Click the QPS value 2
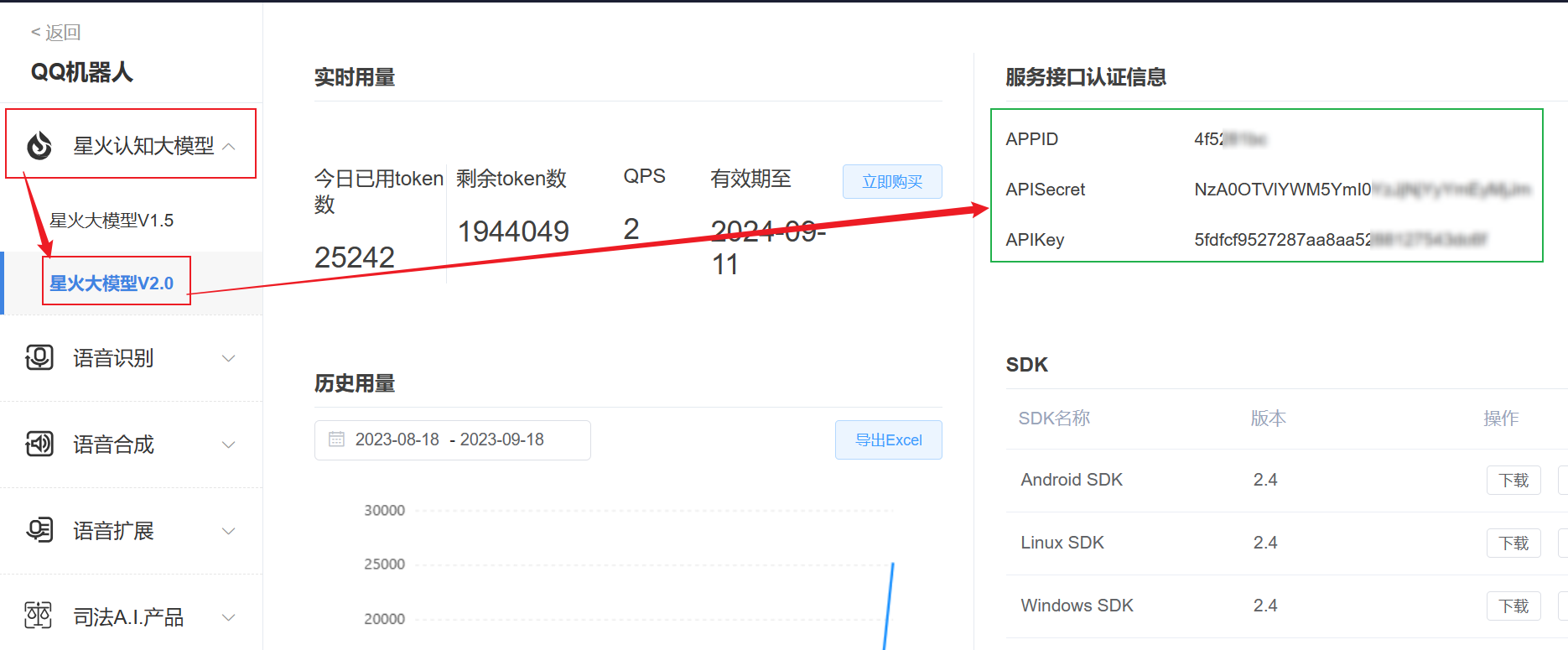Image resolution: width=1568 pixels, height=650 pixels. (631, 229)
